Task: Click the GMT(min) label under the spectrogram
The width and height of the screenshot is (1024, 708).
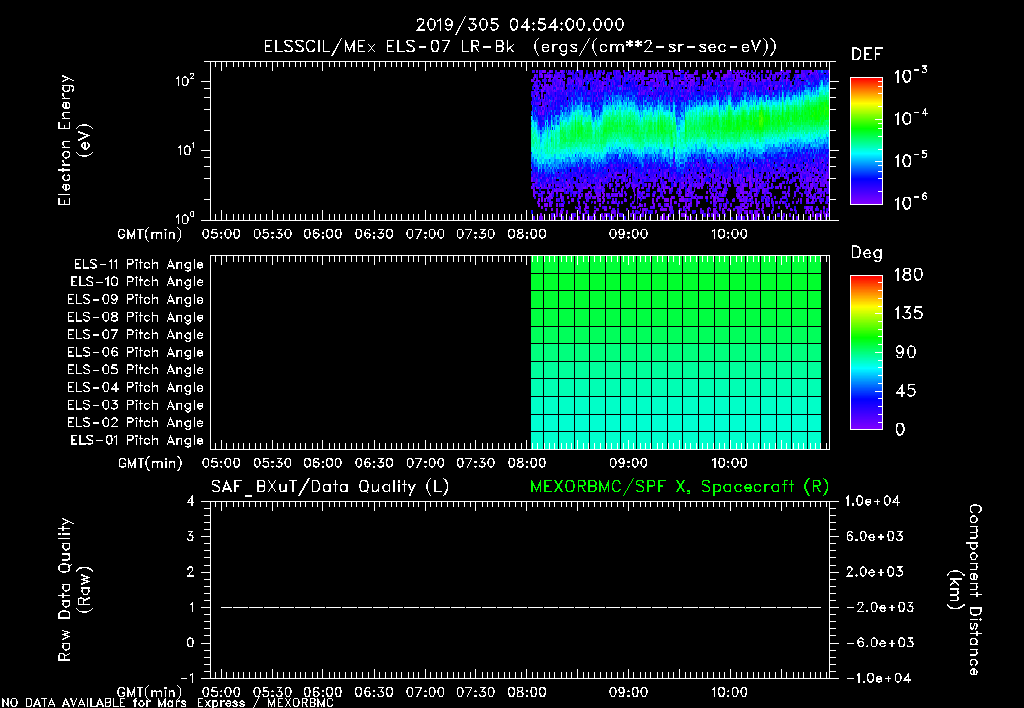Action: point(150,234)
